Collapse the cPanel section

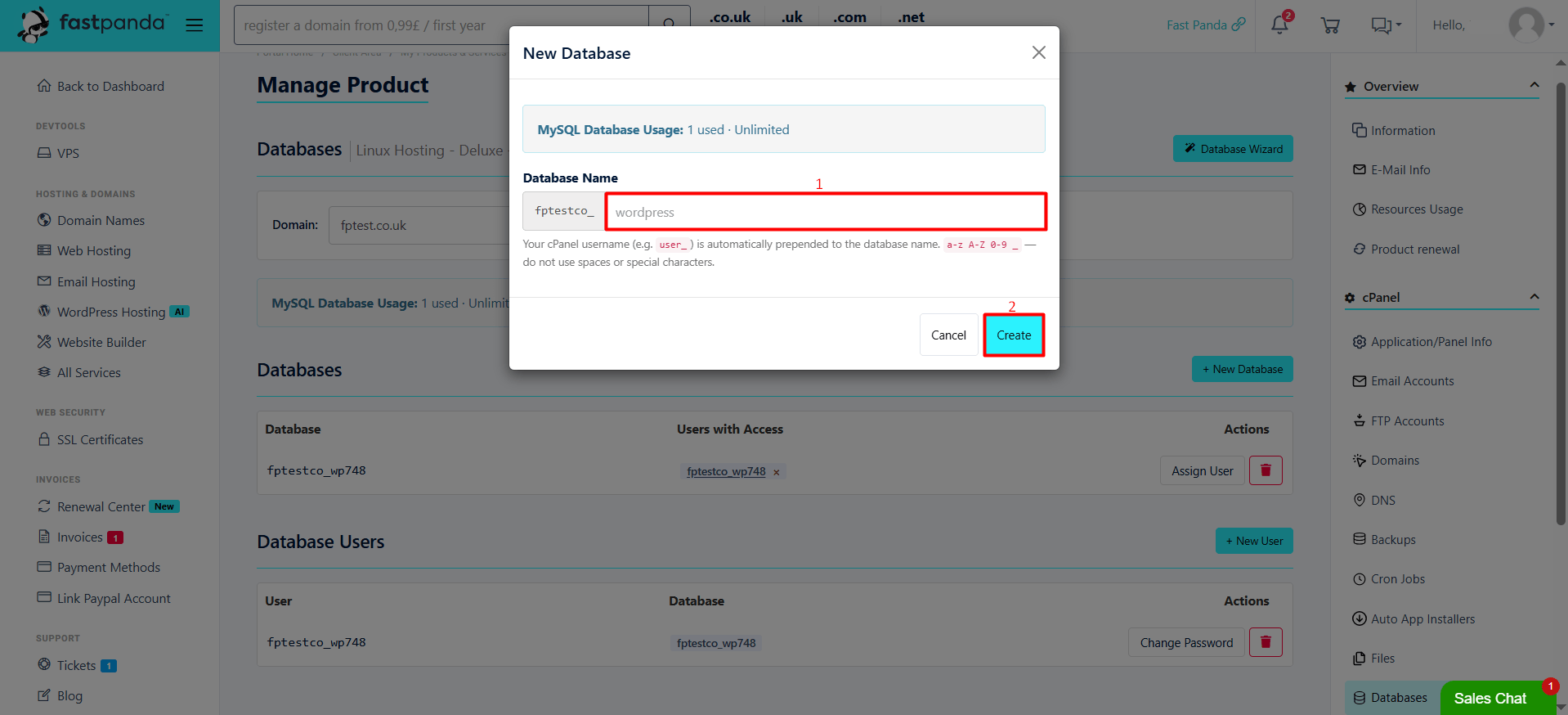(1534, 296)
